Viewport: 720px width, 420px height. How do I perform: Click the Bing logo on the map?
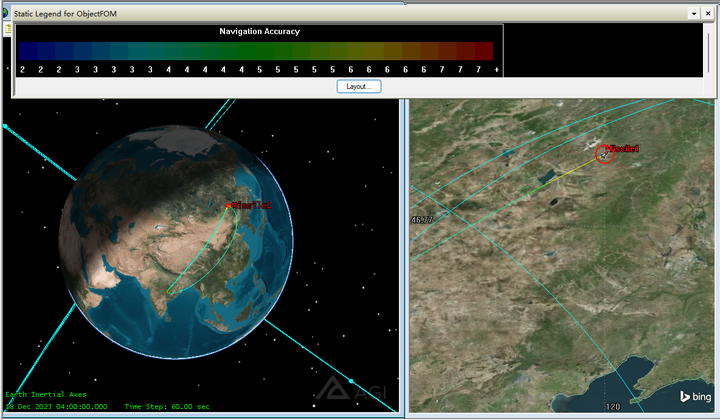tap(695, 397)
